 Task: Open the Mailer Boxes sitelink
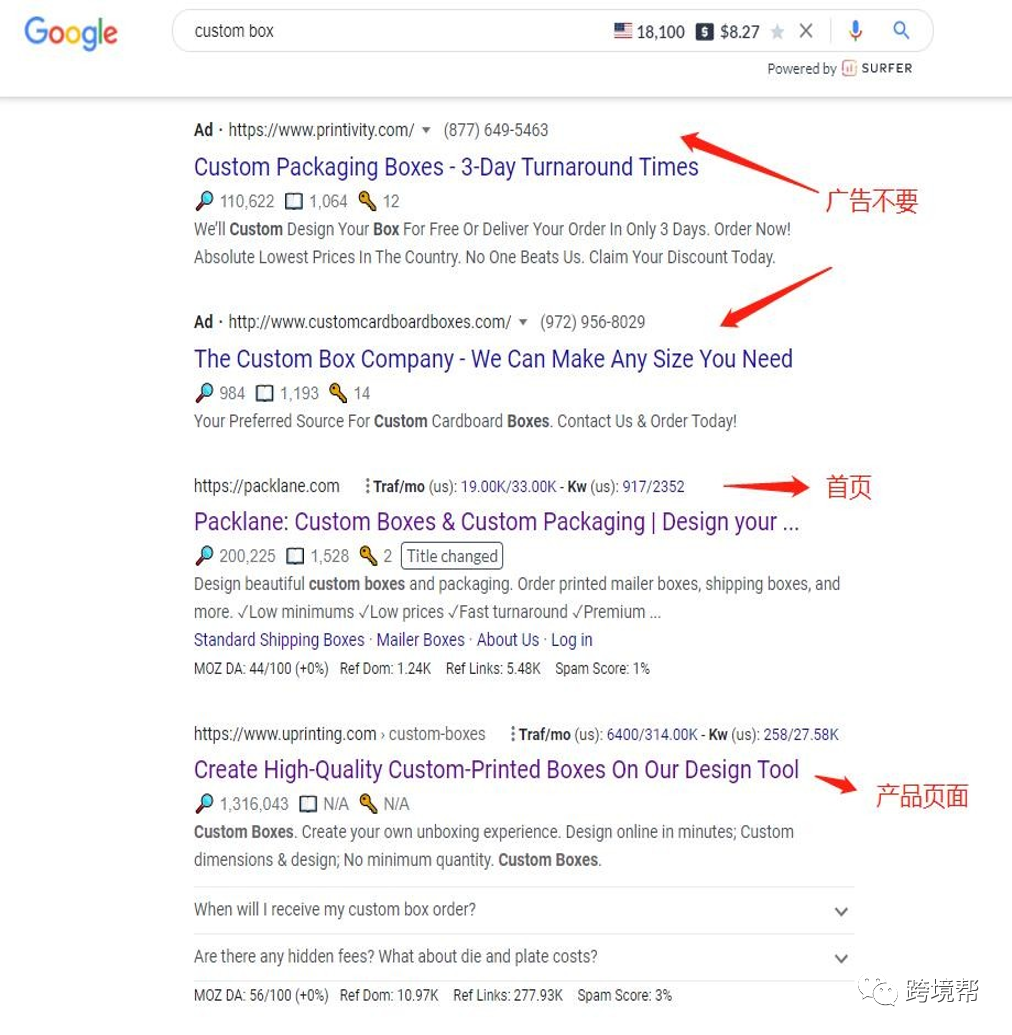pos(421,640)
